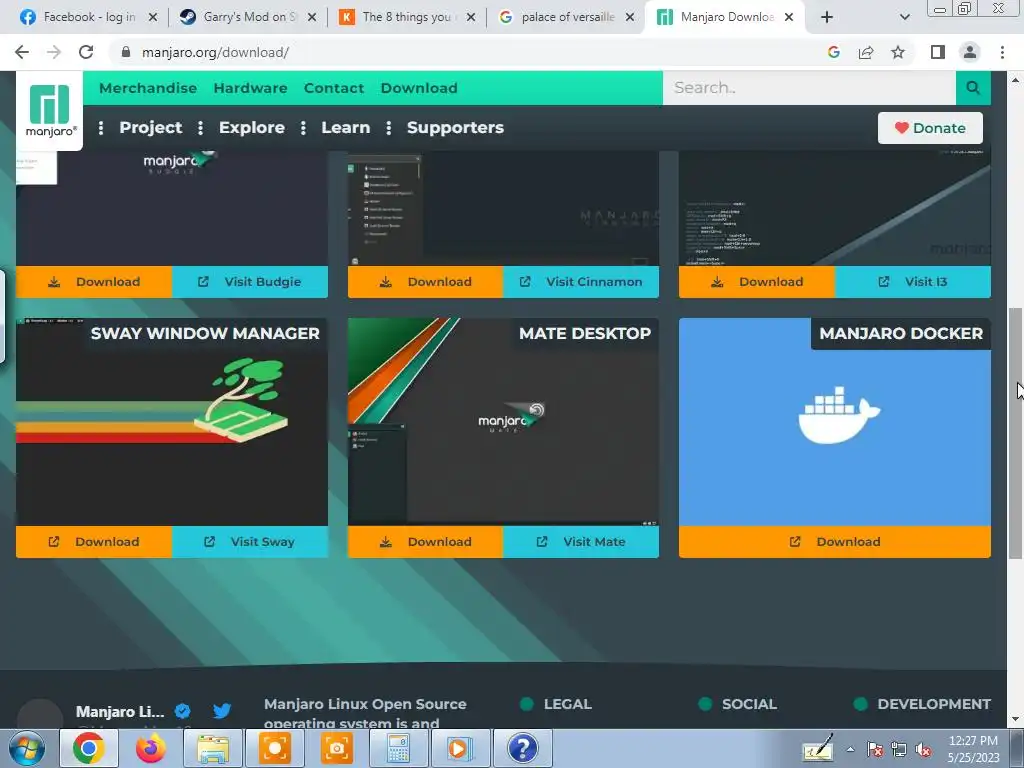
Task: Click the Mate Desktop thumbnail
Action: coord(504,422)
